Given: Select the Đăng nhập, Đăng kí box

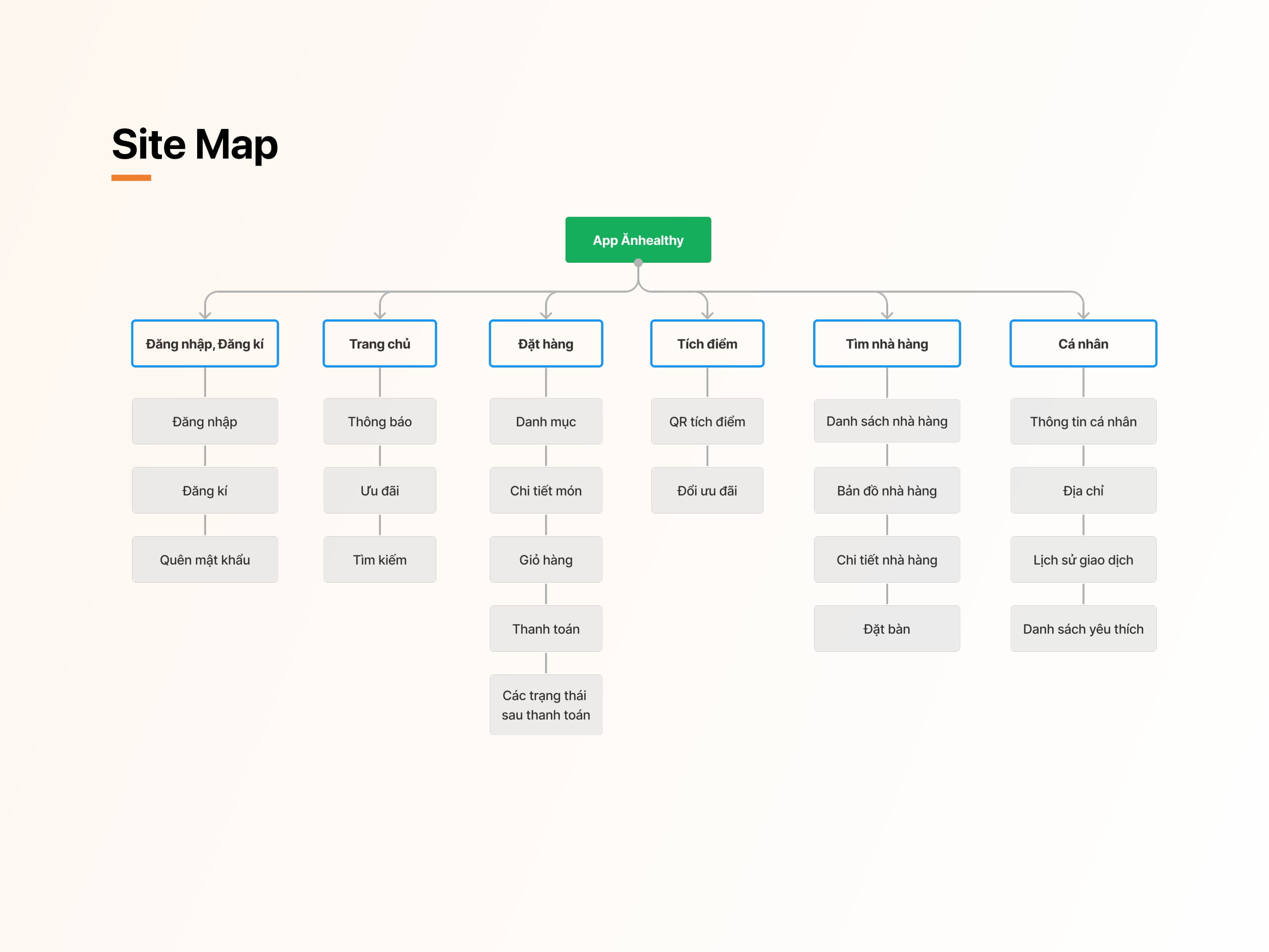Looking at the screenshot, I should tap(205, 344).
